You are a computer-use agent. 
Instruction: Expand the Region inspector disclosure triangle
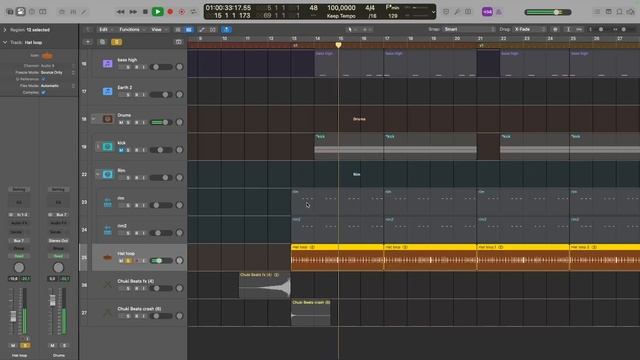[x=5, y=30]
